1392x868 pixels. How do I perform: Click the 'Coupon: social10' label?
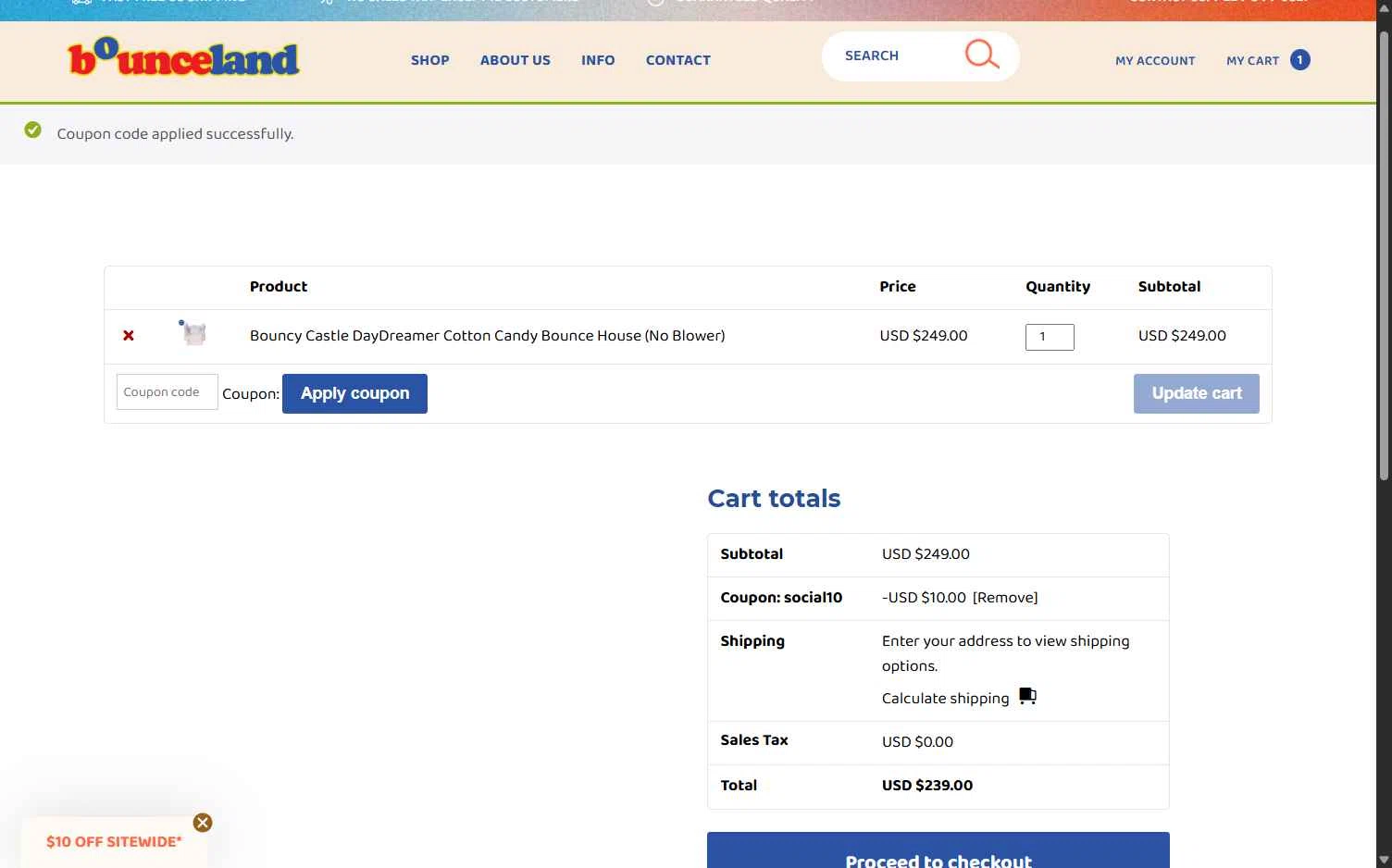click(x=781, y=598)
